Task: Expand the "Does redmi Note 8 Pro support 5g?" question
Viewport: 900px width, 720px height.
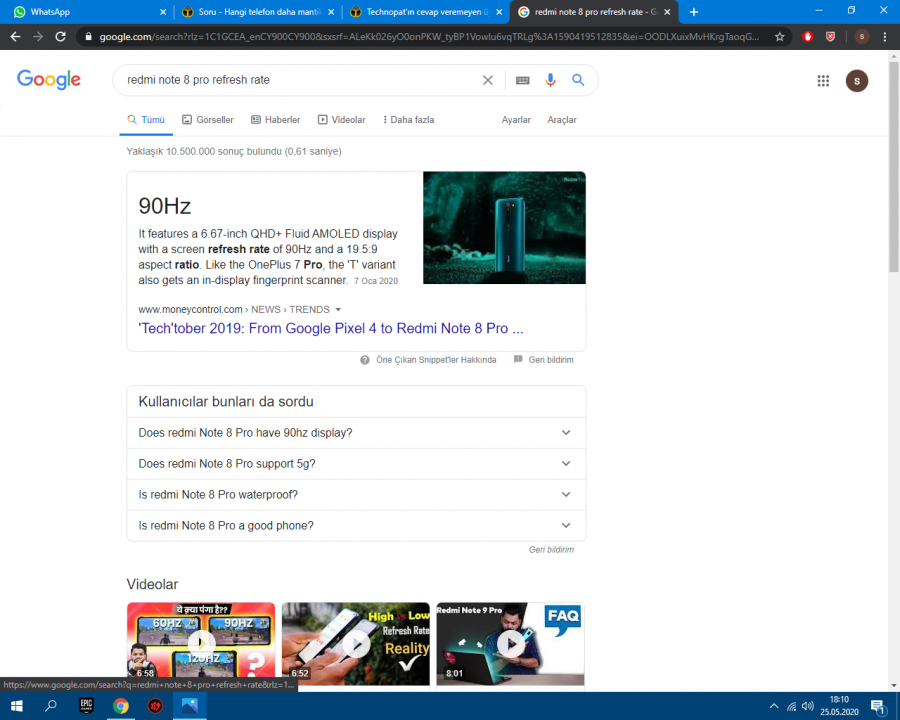Action: pos(355,464)
